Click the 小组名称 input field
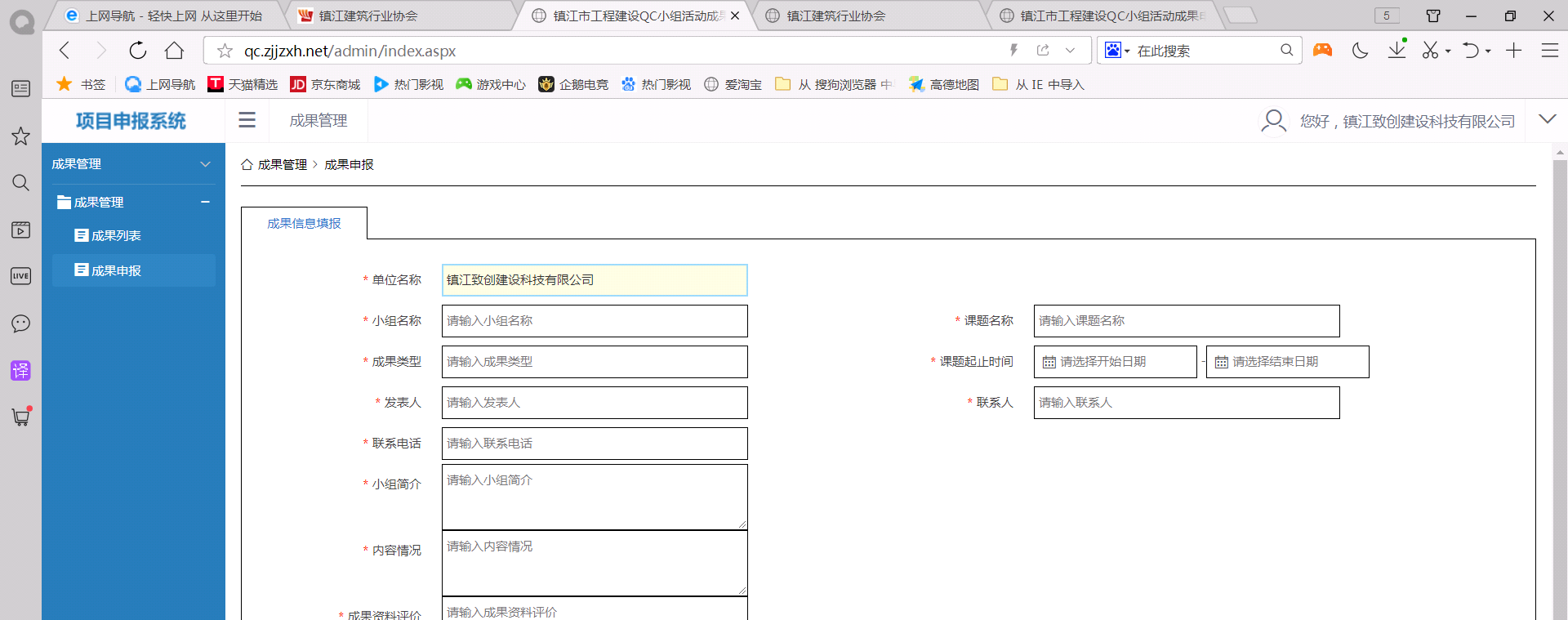Screen dimensions: 1568x620 tap(595, 321)
